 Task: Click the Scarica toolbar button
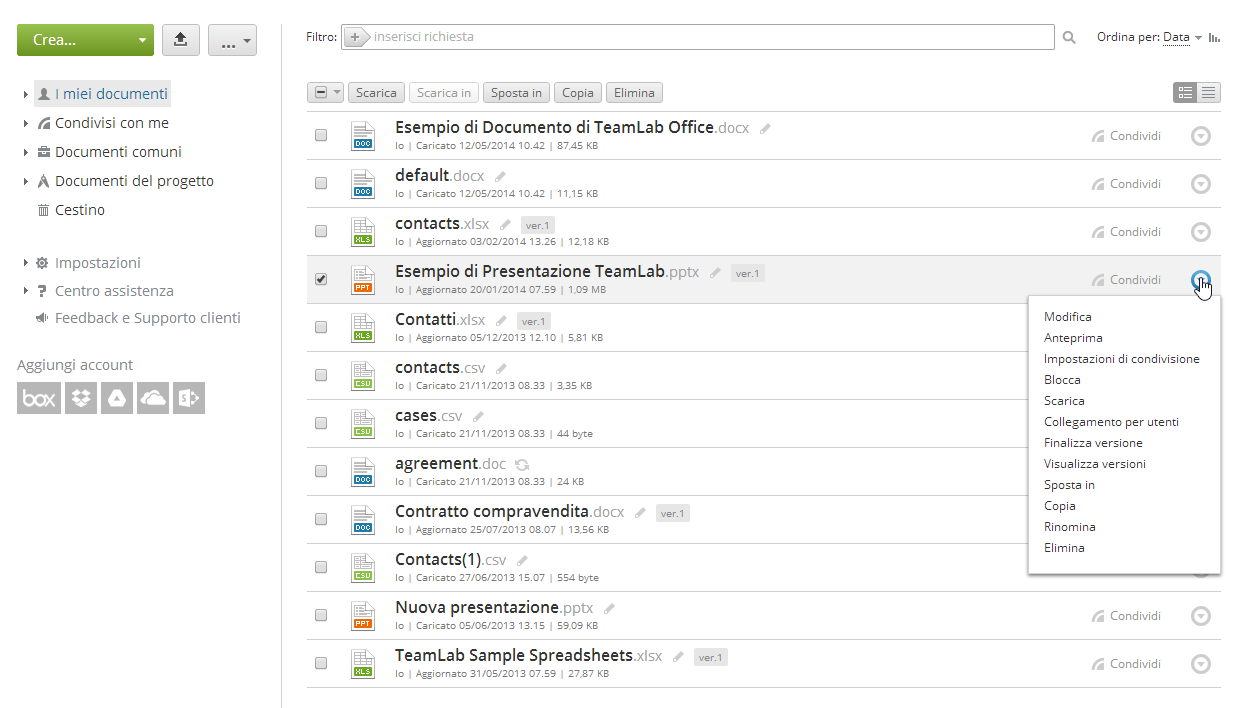pos(376,93)
